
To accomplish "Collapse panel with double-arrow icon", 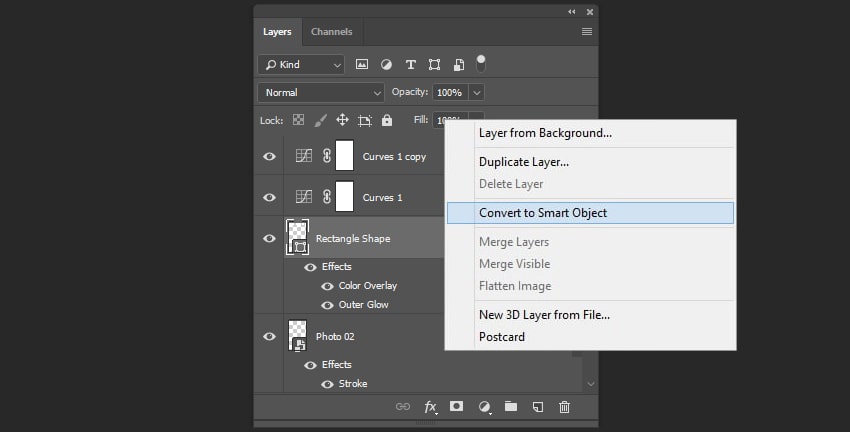I will pos(571,11).
